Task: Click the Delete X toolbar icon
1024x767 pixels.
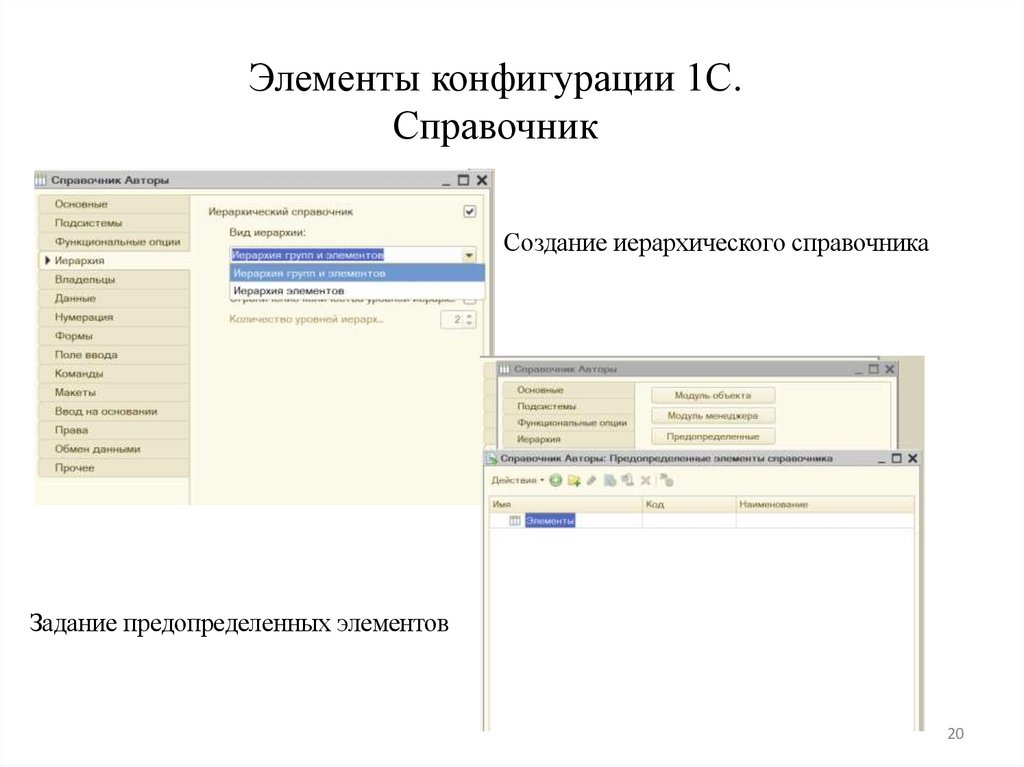Action: point(645,481)
